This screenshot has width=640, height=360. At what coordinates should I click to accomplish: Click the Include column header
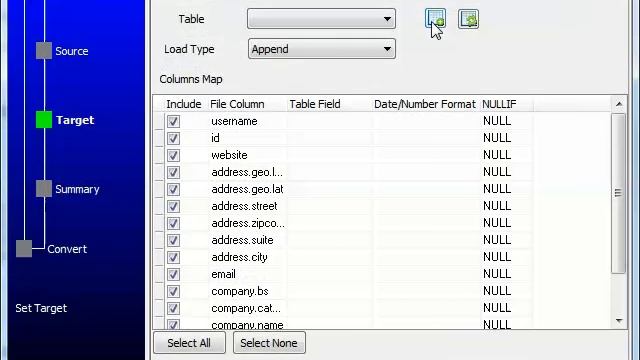pyautogui.click(x=184, y=104)
